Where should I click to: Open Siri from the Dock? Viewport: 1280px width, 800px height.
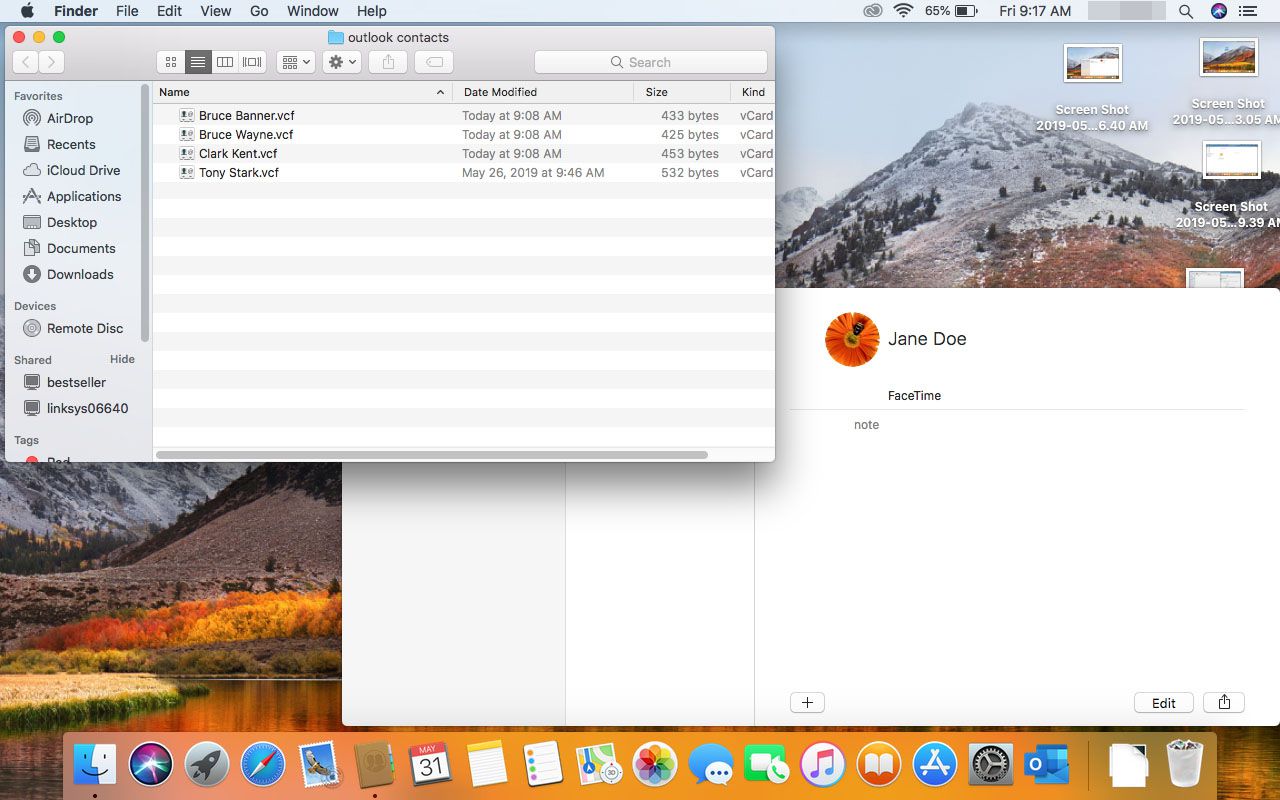pyautogui.click(x=151, y=766)
